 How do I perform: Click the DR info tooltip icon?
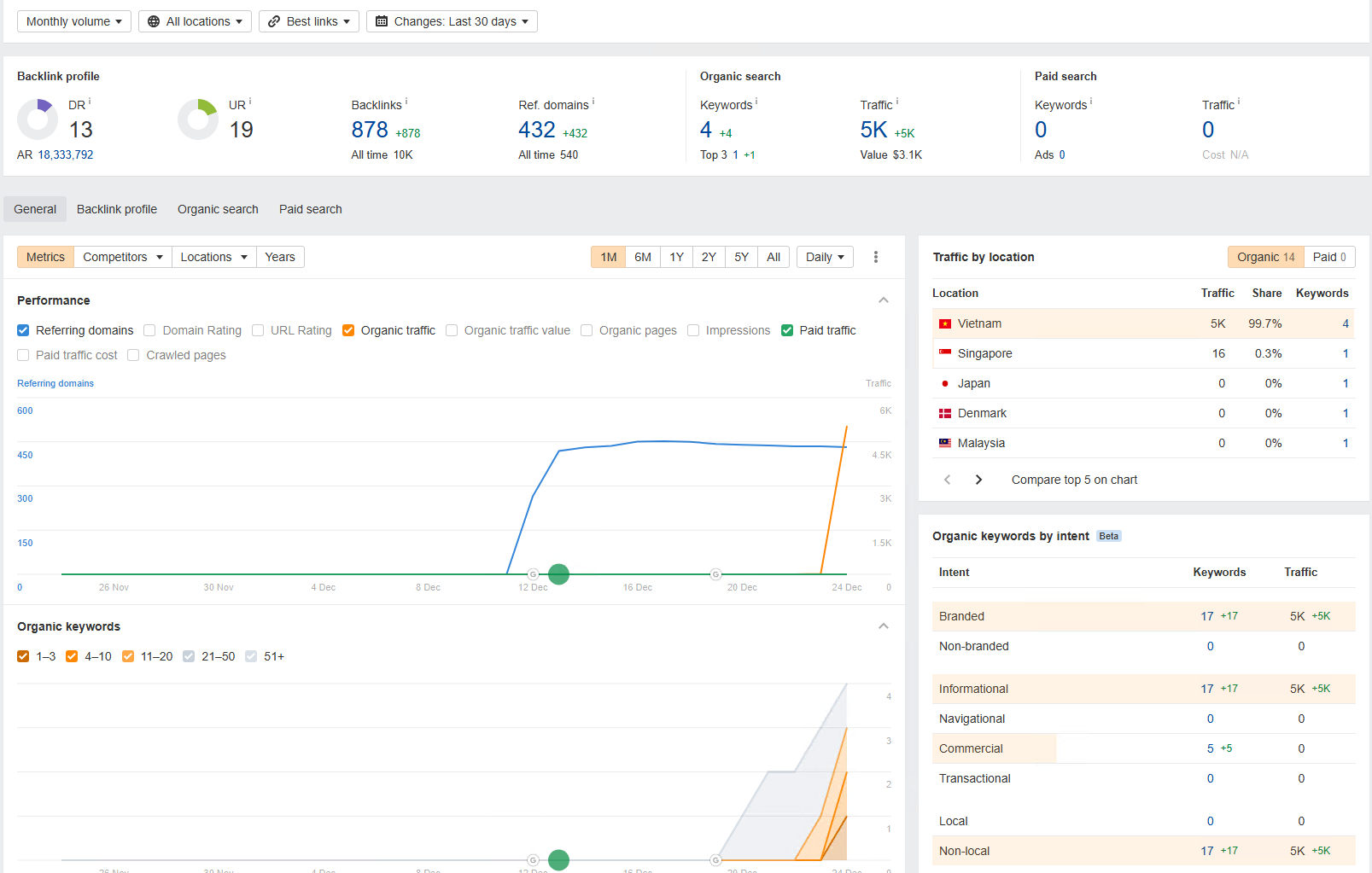click(90, 101)
